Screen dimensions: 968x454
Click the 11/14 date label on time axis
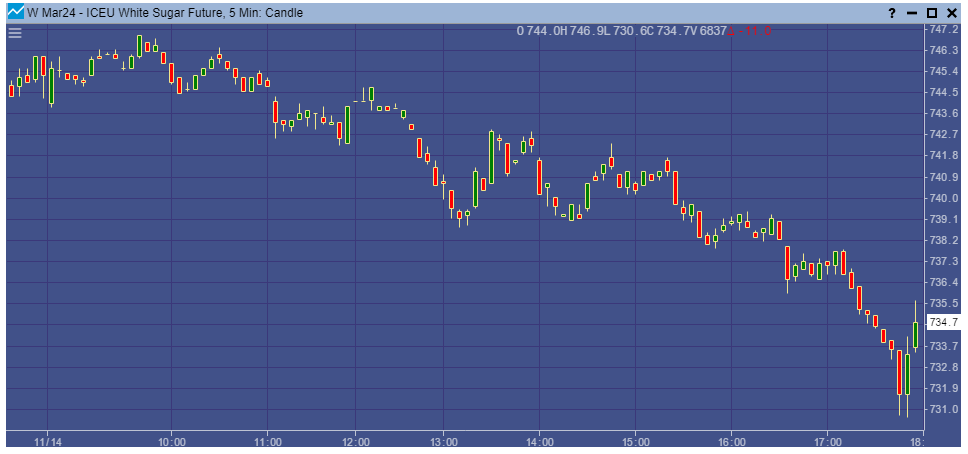[x=48, y=442]
